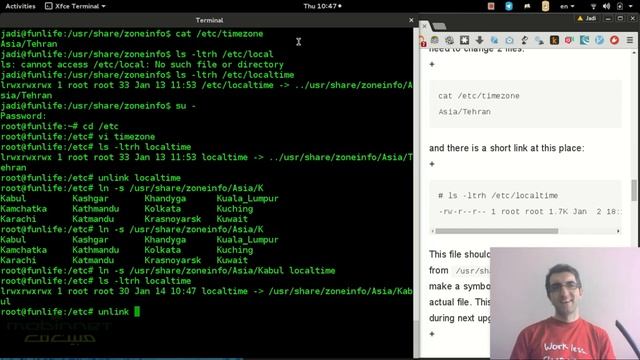Click the 'cat /etc/timezone' code line in browser

pyautogui.click(x=479, y=96)
